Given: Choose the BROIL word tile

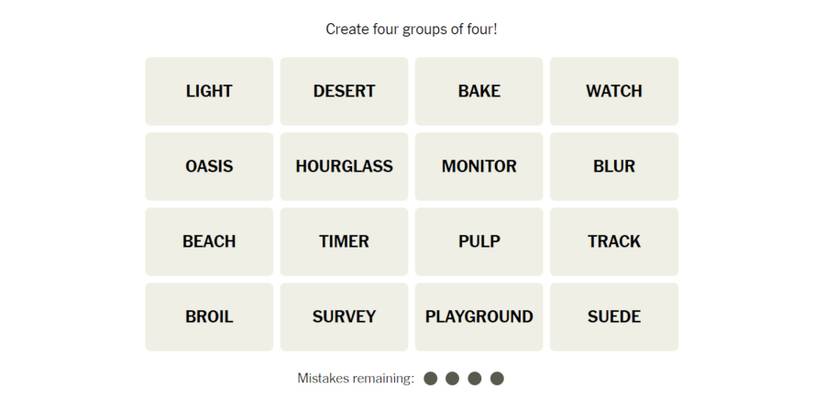Looking at the screenshot, I should click(x=209, y=316).
